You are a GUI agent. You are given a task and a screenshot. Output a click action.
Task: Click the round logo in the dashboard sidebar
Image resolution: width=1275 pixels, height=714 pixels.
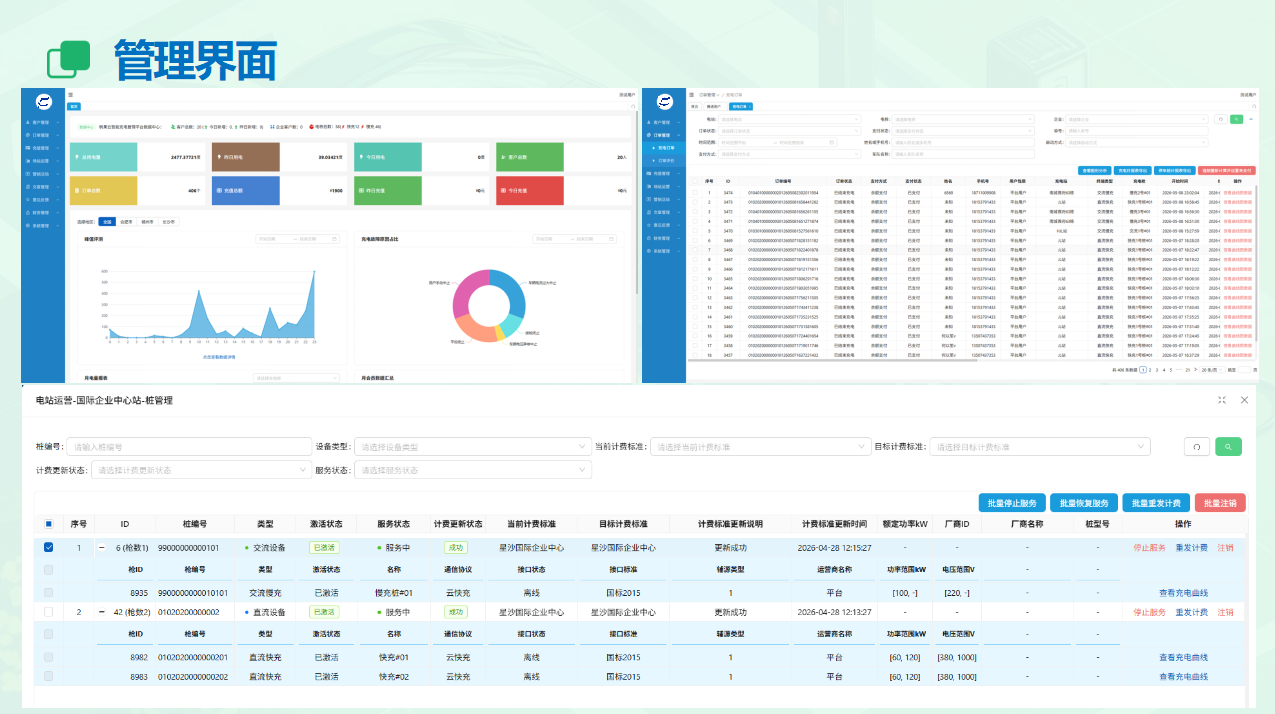44,102
